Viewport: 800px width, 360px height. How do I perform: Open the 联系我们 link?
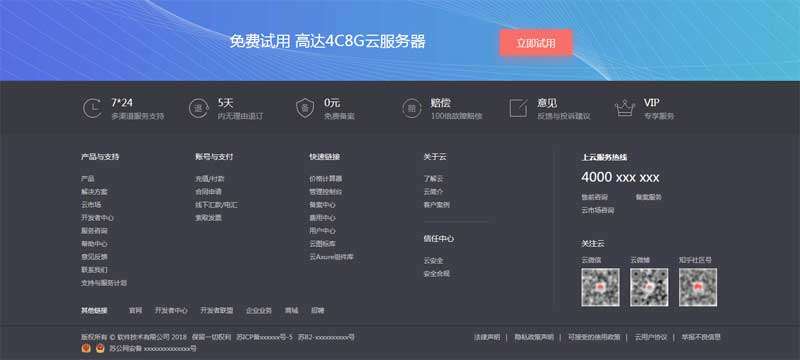[94, 270]
